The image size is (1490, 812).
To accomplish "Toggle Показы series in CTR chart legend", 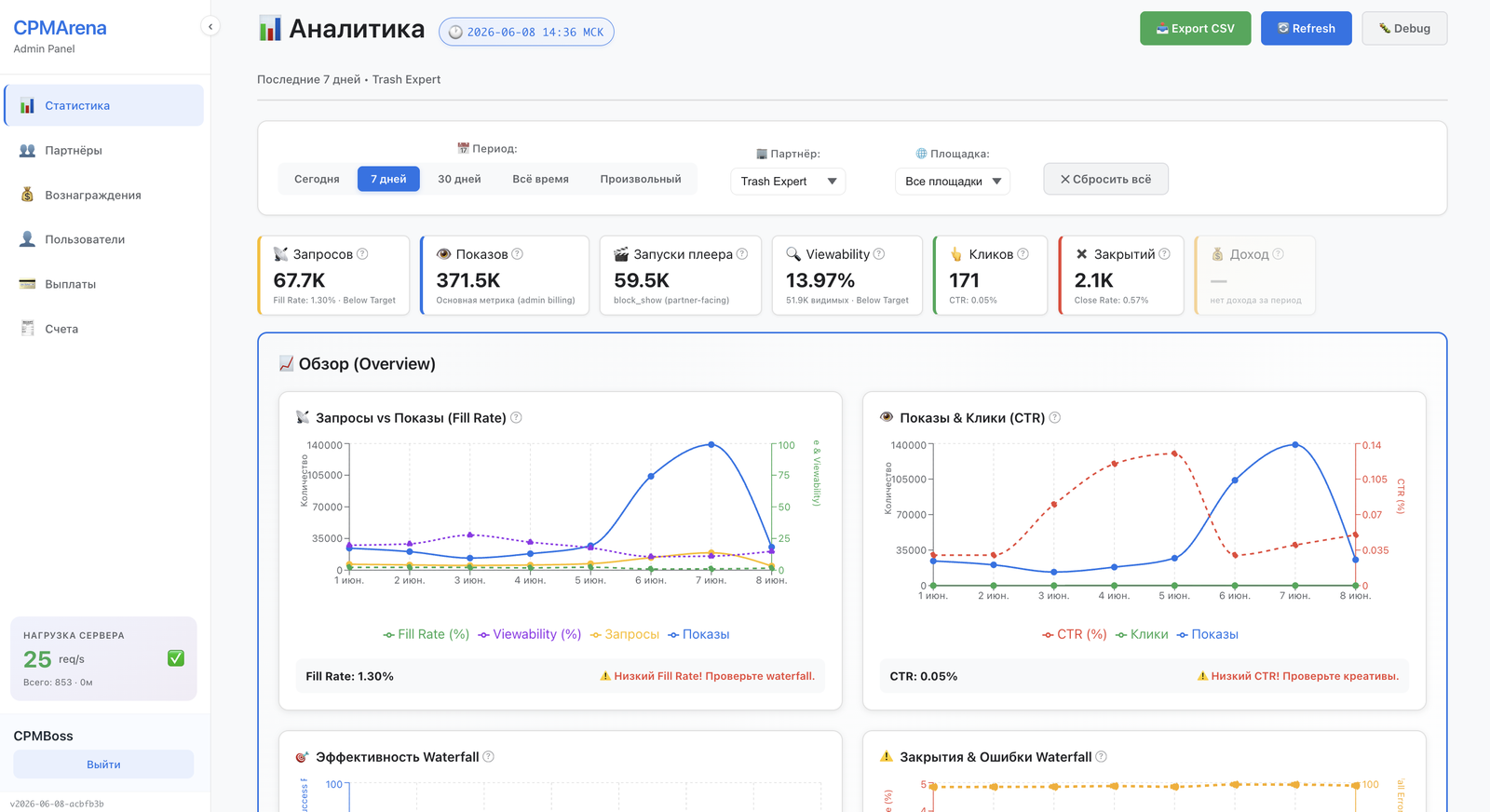I will tap(1208, 634).
